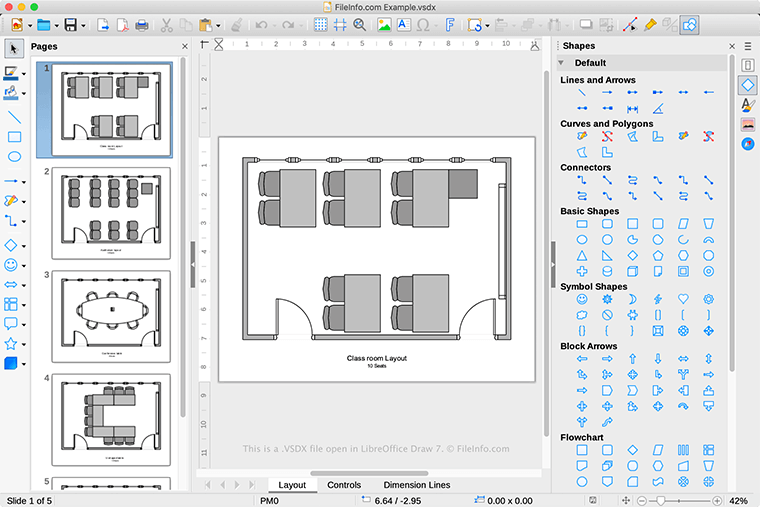The width and height of the screenshot is (760, 507).
Task: Pick the heart symbol shape
Action: coord(683,299)
